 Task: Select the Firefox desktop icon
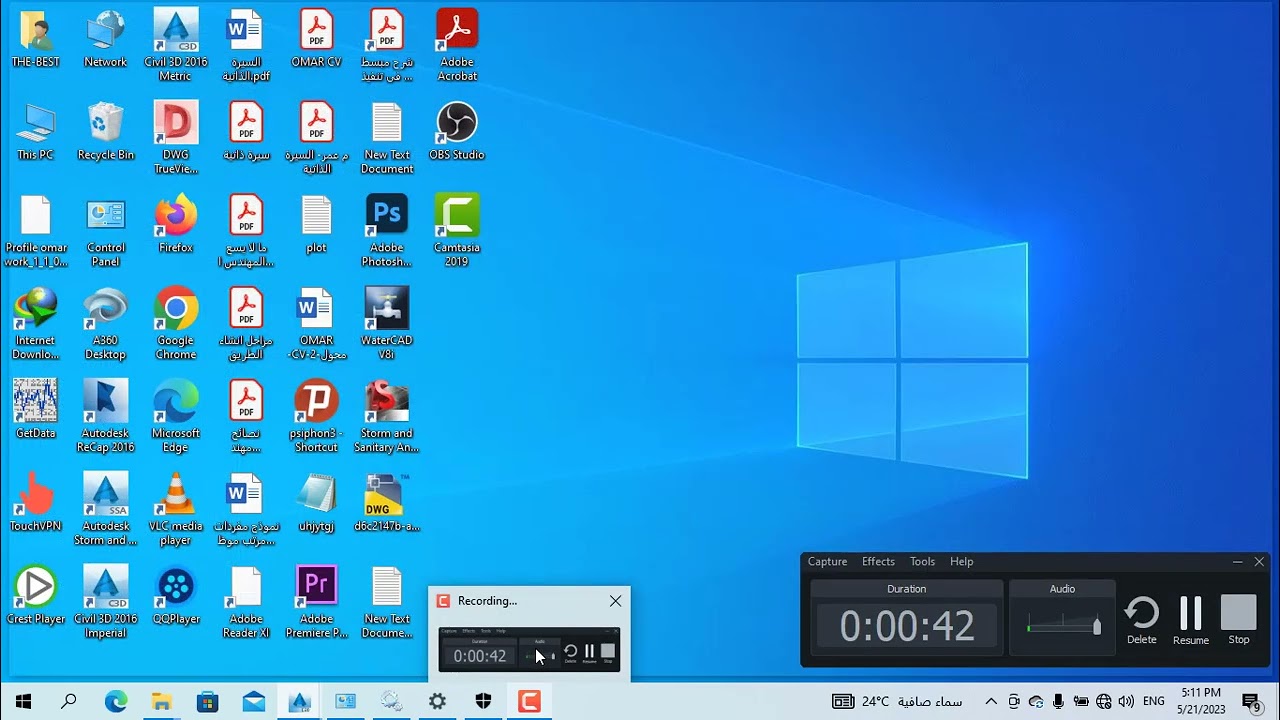[176, 224]
